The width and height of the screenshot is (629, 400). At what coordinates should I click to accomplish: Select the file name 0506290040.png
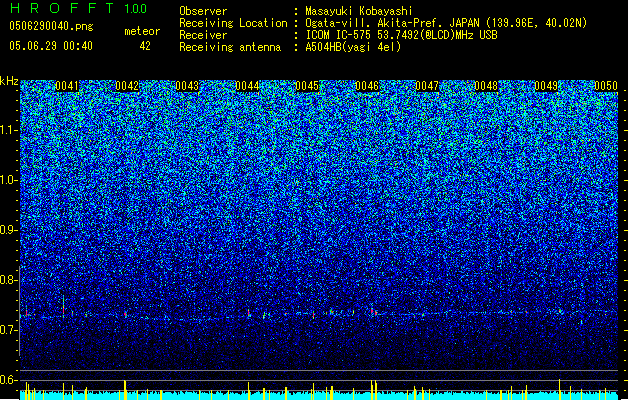pos(51,26)
